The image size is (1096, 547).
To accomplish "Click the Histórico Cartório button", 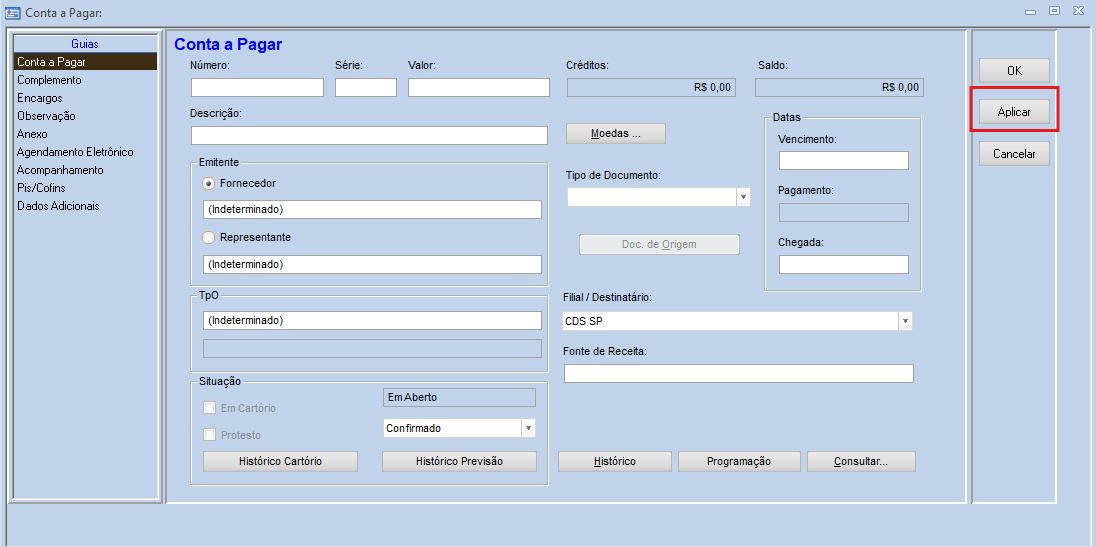I will pos(281,461).
